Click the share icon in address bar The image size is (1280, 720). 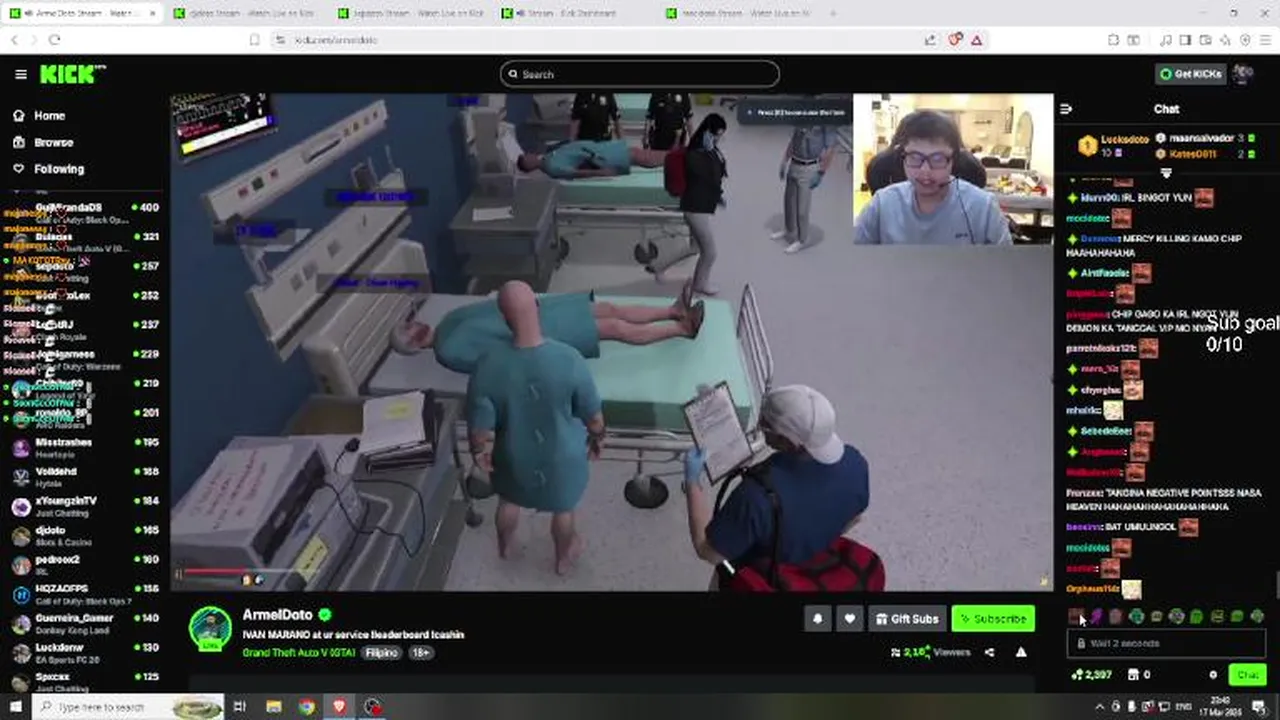tap(931, 39)
